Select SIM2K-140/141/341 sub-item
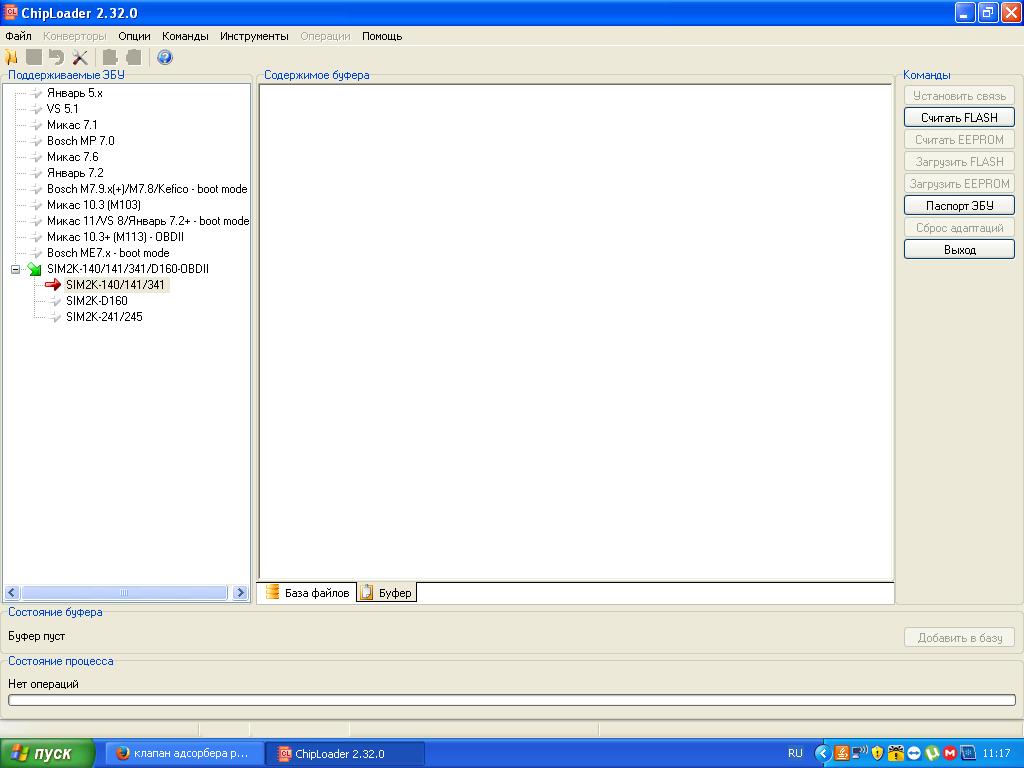 (115, 285)
